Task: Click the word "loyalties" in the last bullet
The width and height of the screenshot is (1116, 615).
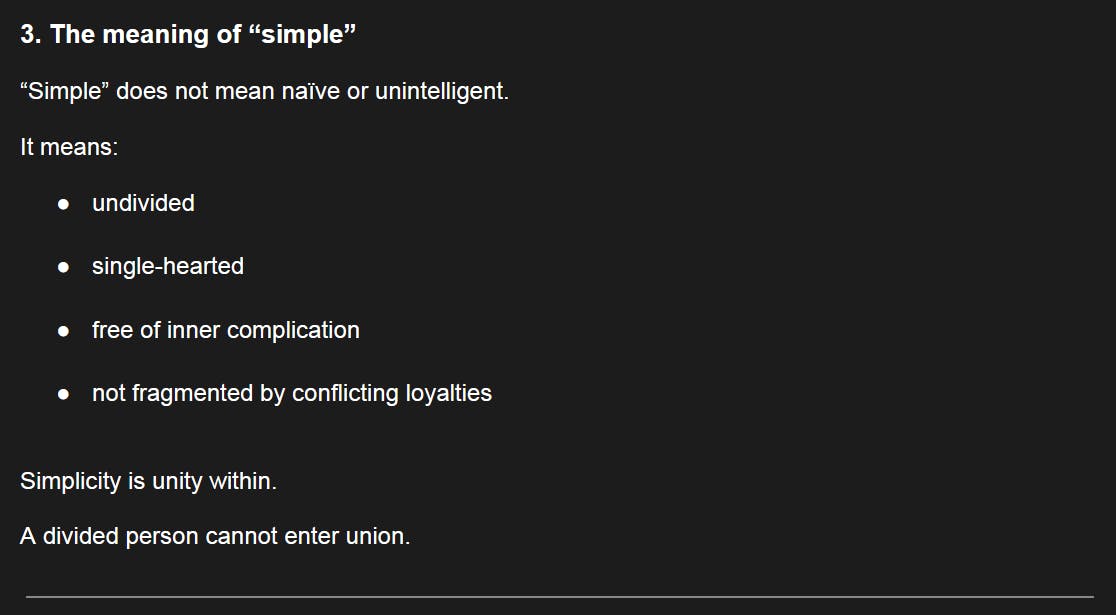Action: (x=448, y=394)
